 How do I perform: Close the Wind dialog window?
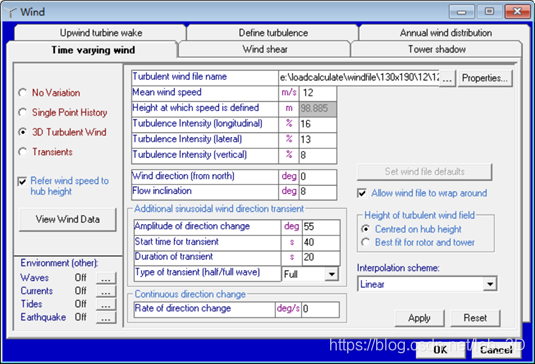pyautogui.click(x=517, y=12)
